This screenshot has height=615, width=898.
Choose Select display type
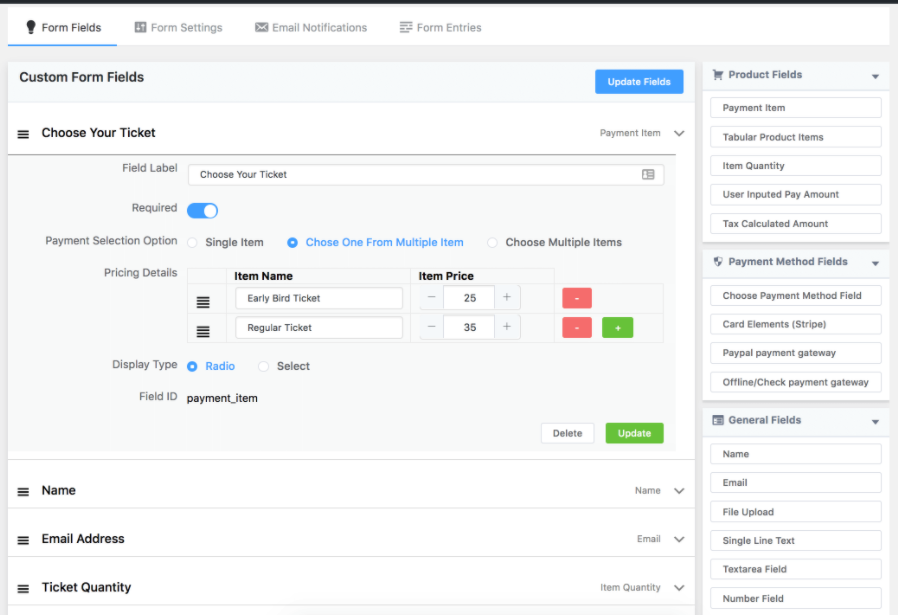click(283, 366)
